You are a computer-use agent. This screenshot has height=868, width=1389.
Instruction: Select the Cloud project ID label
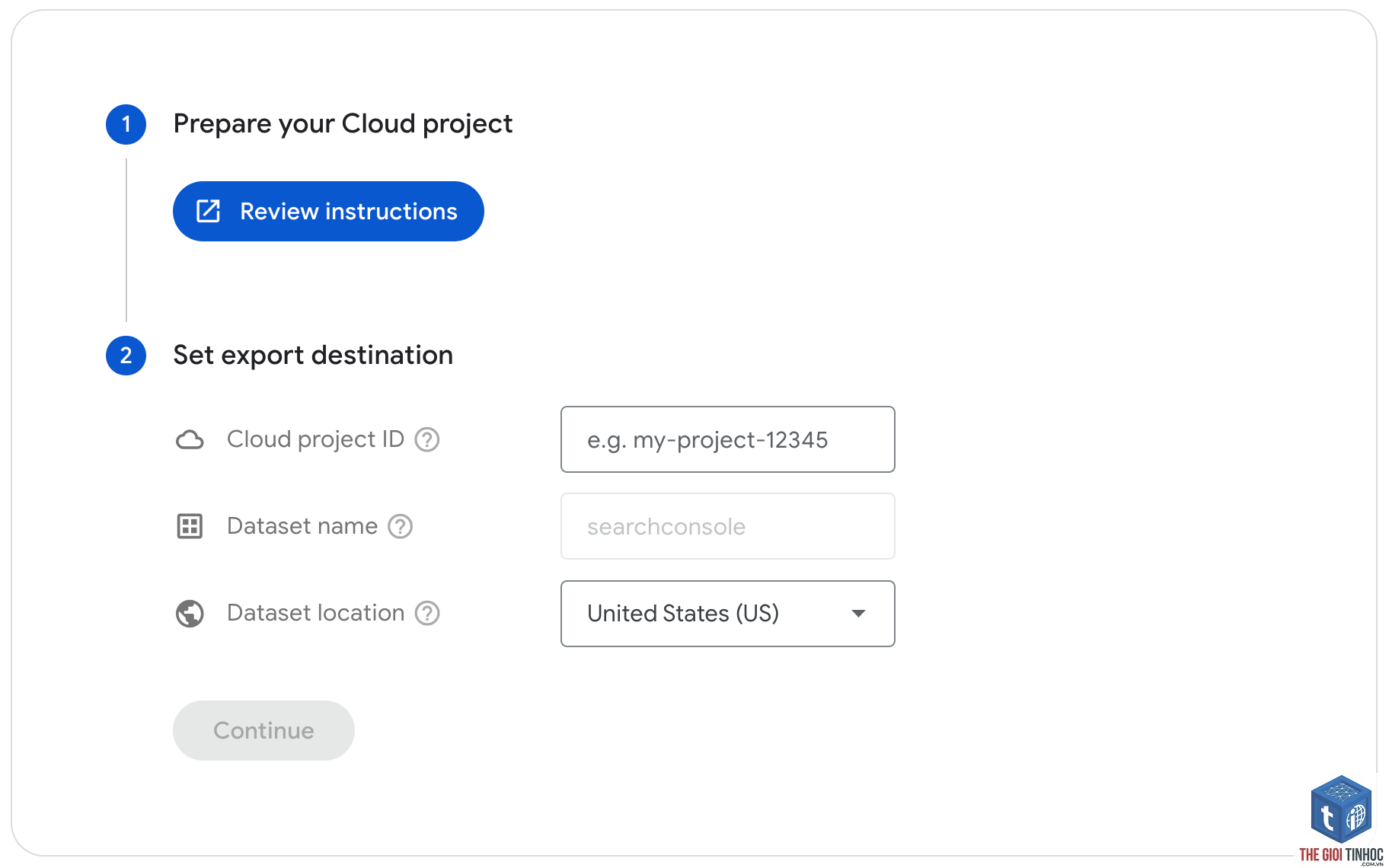(315, 439)
